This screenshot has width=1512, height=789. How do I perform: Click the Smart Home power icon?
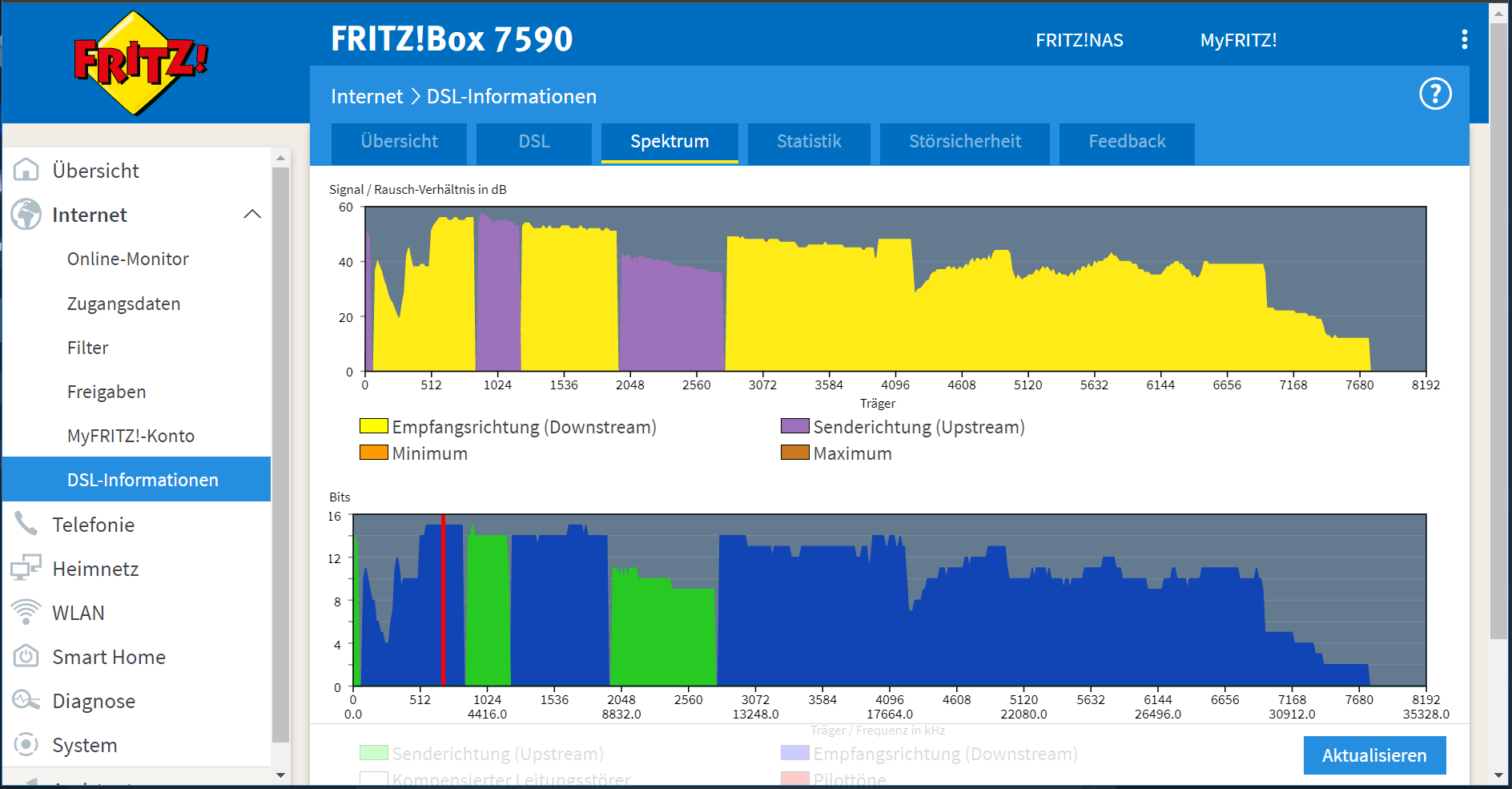[26, 656]
